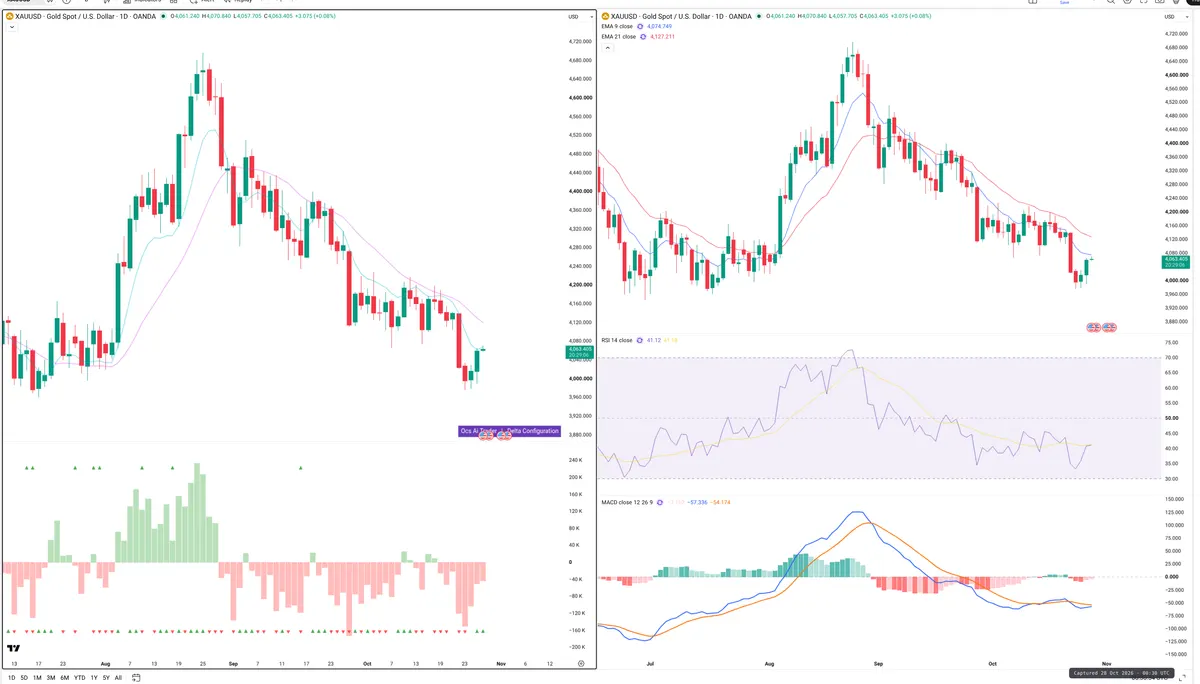Click the XAUUSD title in right chart
The height and width of the screenshot is (684, 1200).
click(x=683, y=16)
